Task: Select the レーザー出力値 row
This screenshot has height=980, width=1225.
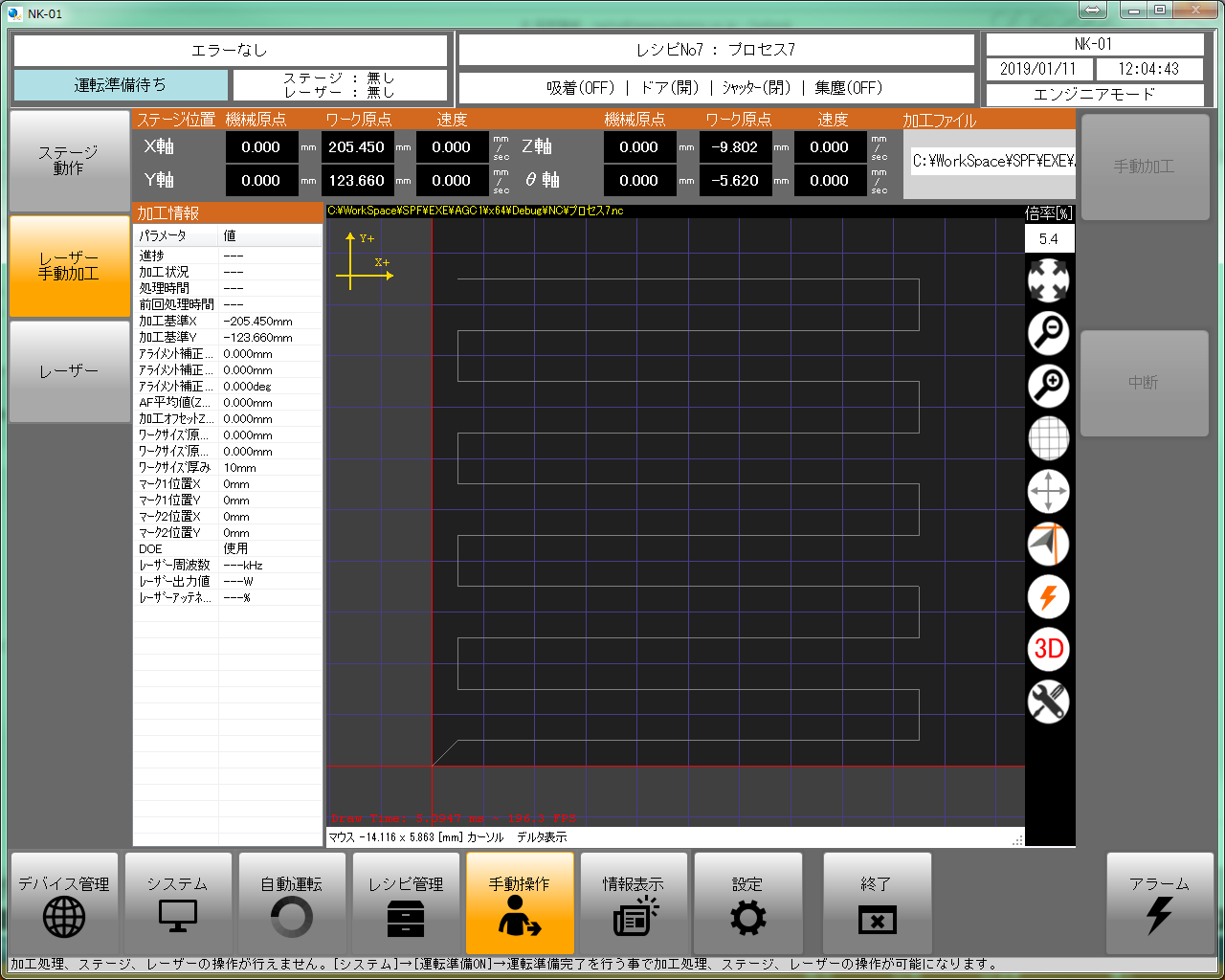Action: pos(228,582)
